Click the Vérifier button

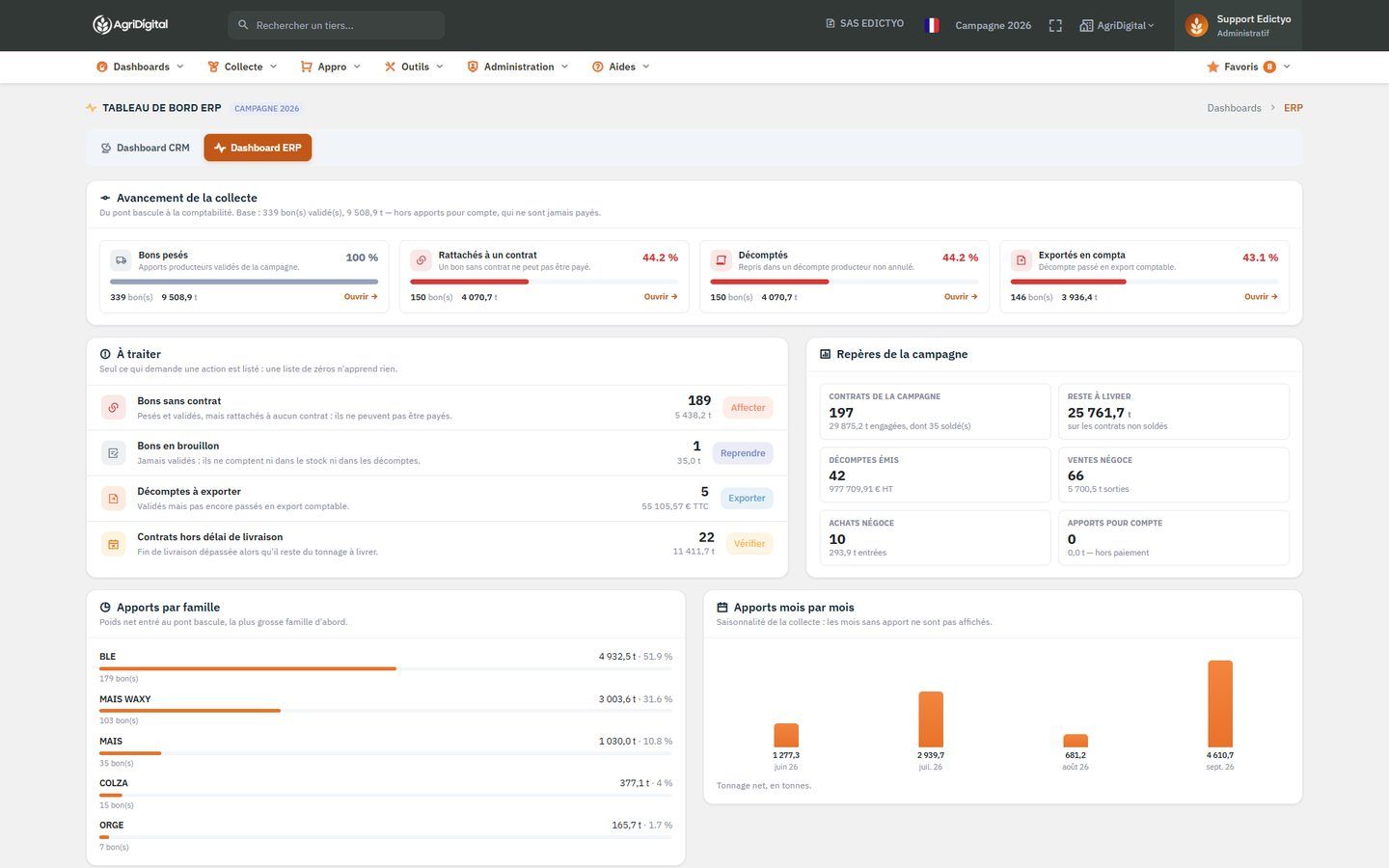pos(749,544)
